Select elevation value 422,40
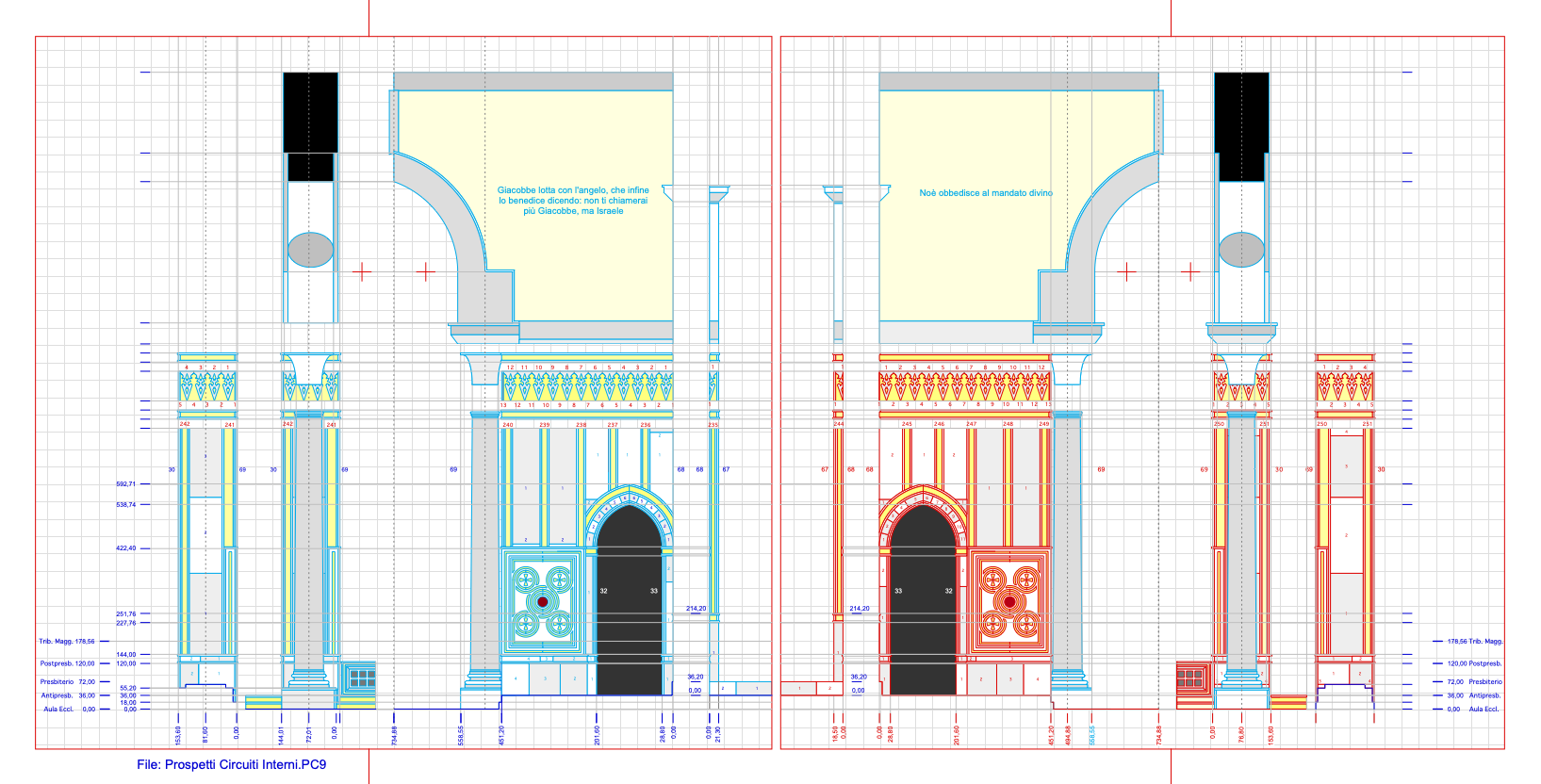Viewport: 1541px width, 784px height. click(x=126, y=547)
